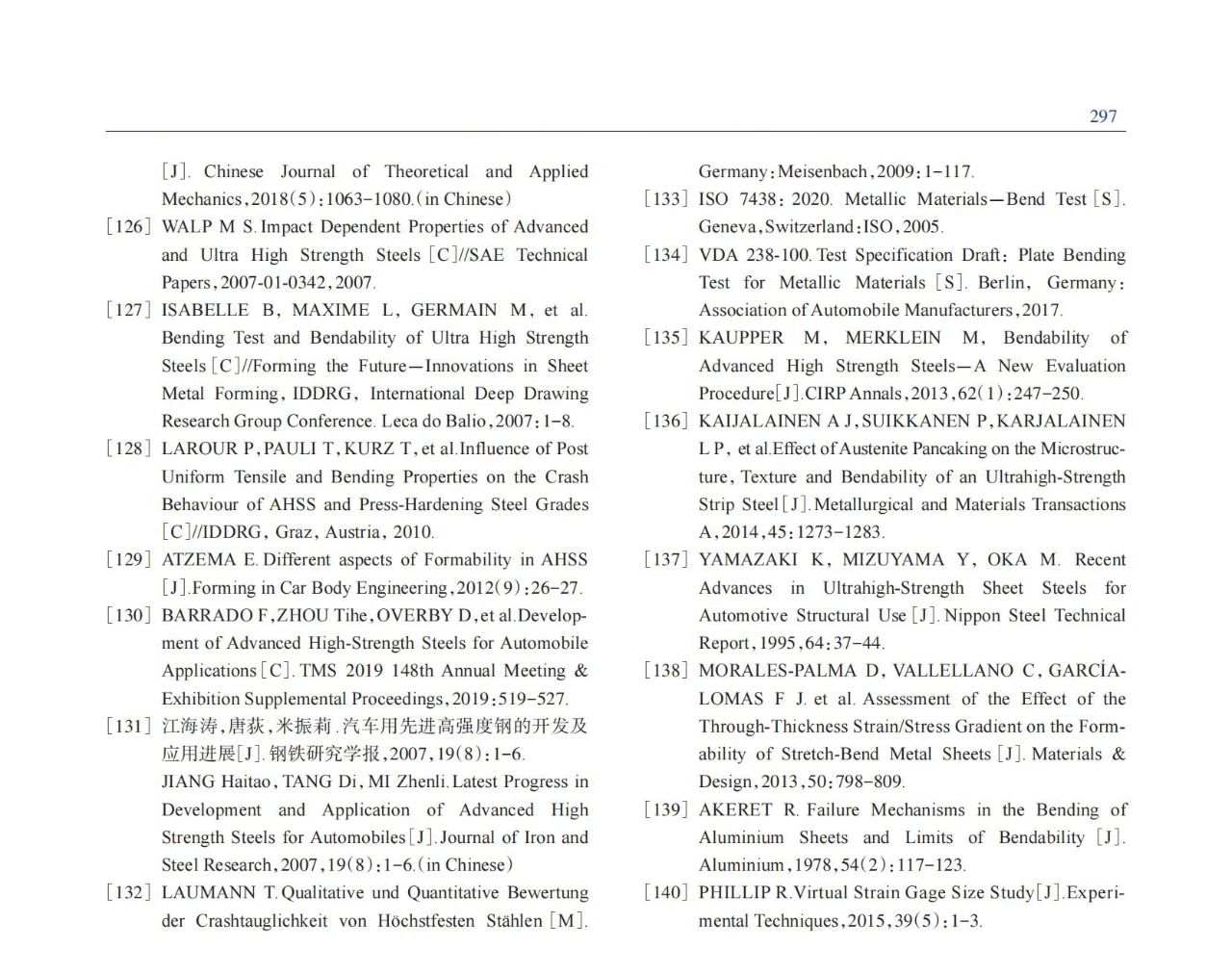The image size is (1232, 974).
Task: Select reference number [137]
Action: tap(666, 560)
